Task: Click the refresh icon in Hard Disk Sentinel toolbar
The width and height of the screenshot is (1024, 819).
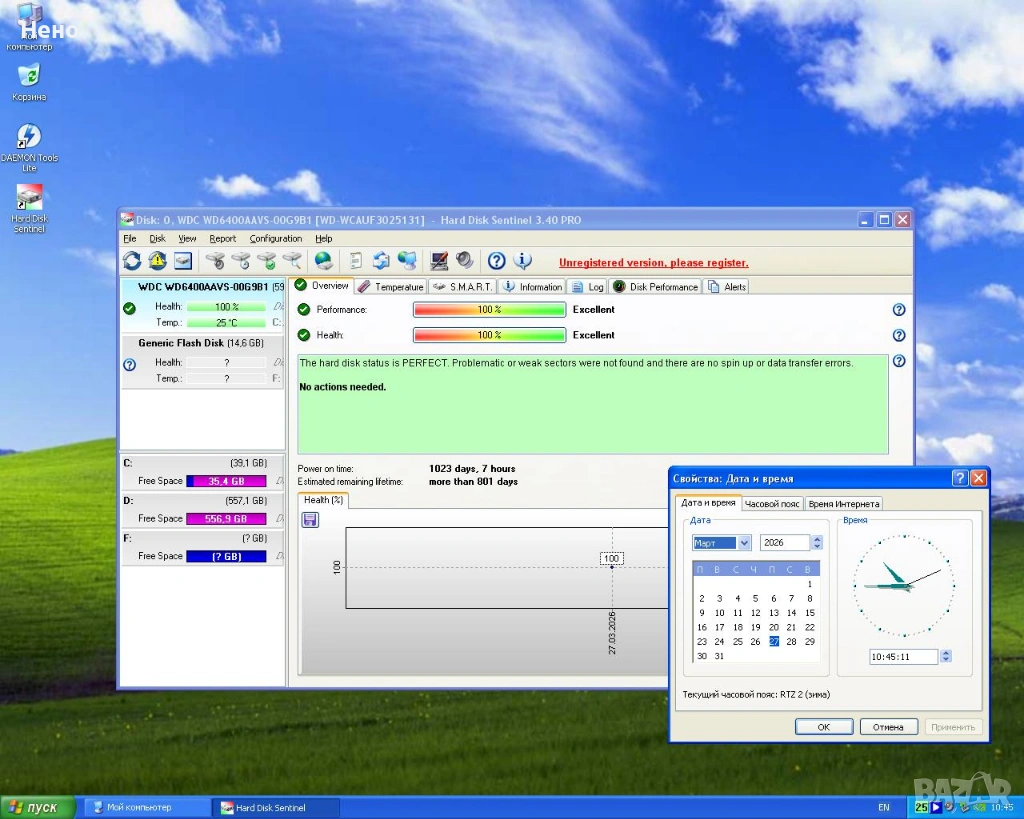Action: pyautogui.click(x=132, y=261)
